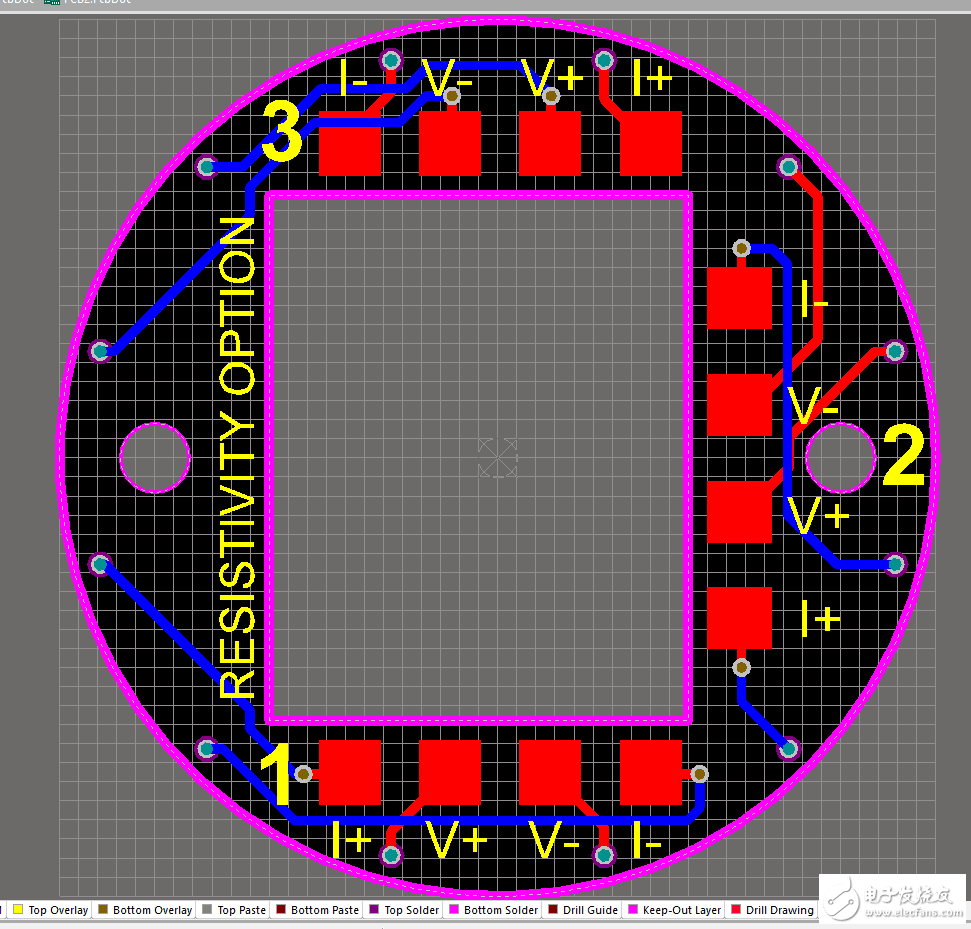This screenshot has height=929, width=971.
Task: Select the left mounting hole circle
Action: click(155, 458)
